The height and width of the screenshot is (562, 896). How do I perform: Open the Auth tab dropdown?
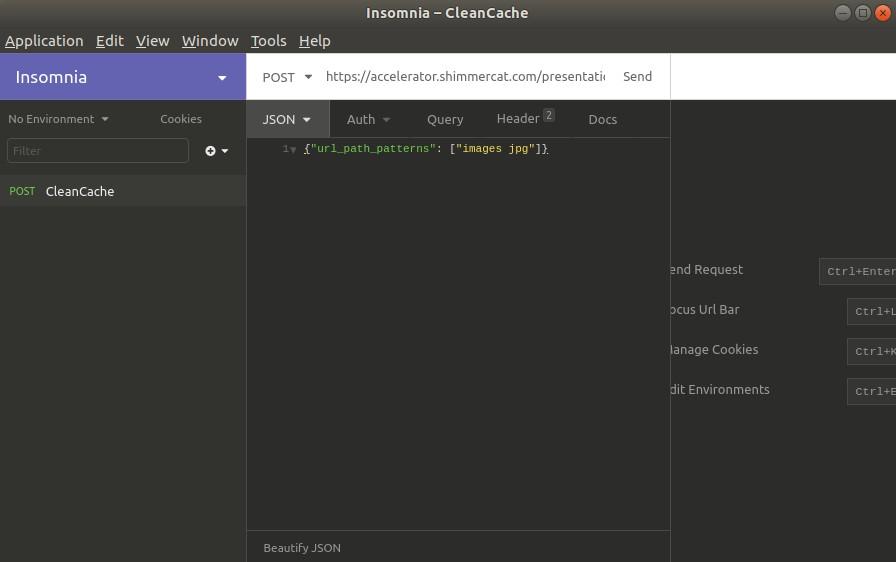pos(368,119)
